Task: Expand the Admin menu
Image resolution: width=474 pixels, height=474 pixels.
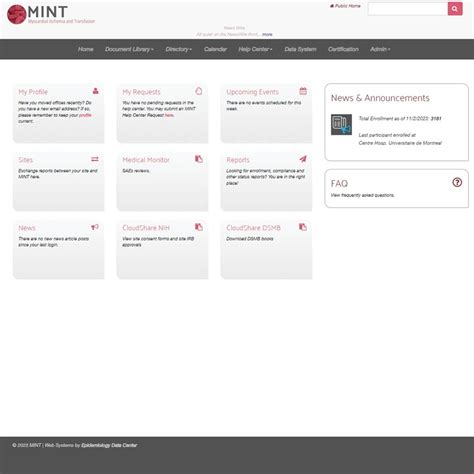Action: tap(380, 49)
